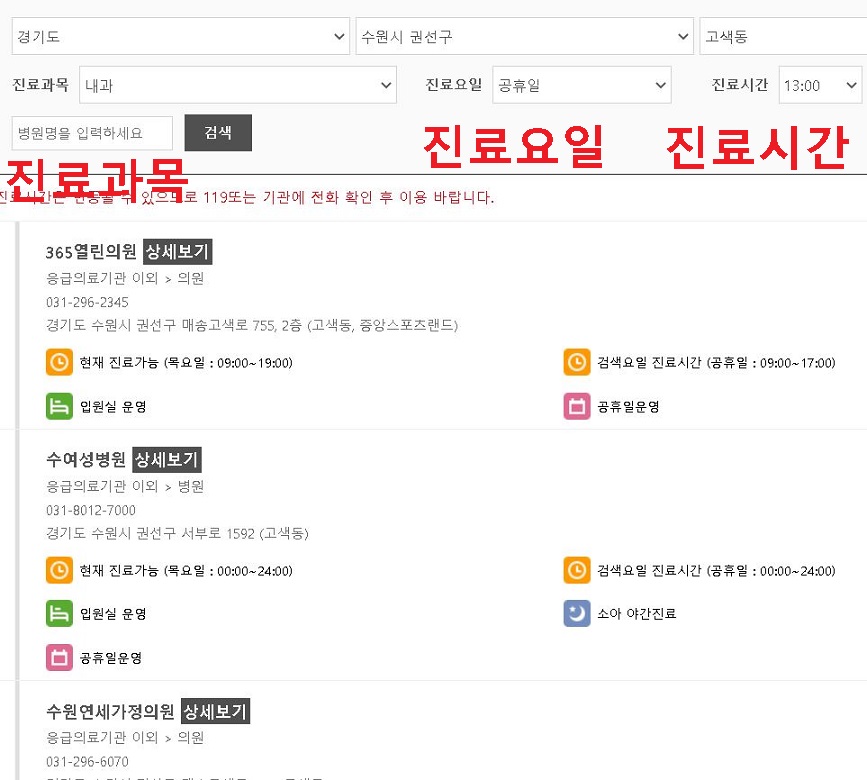Click 검색요일 진료시간 공휴일 09:00~17:00 text
Viewport: 867px width, 780px height.
716,363
